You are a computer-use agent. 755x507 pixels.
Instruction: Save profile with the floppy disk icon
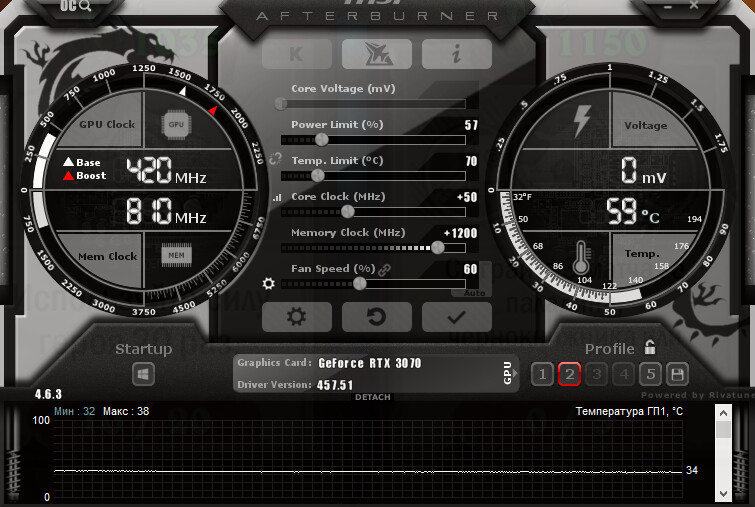(x=677, y=374)
